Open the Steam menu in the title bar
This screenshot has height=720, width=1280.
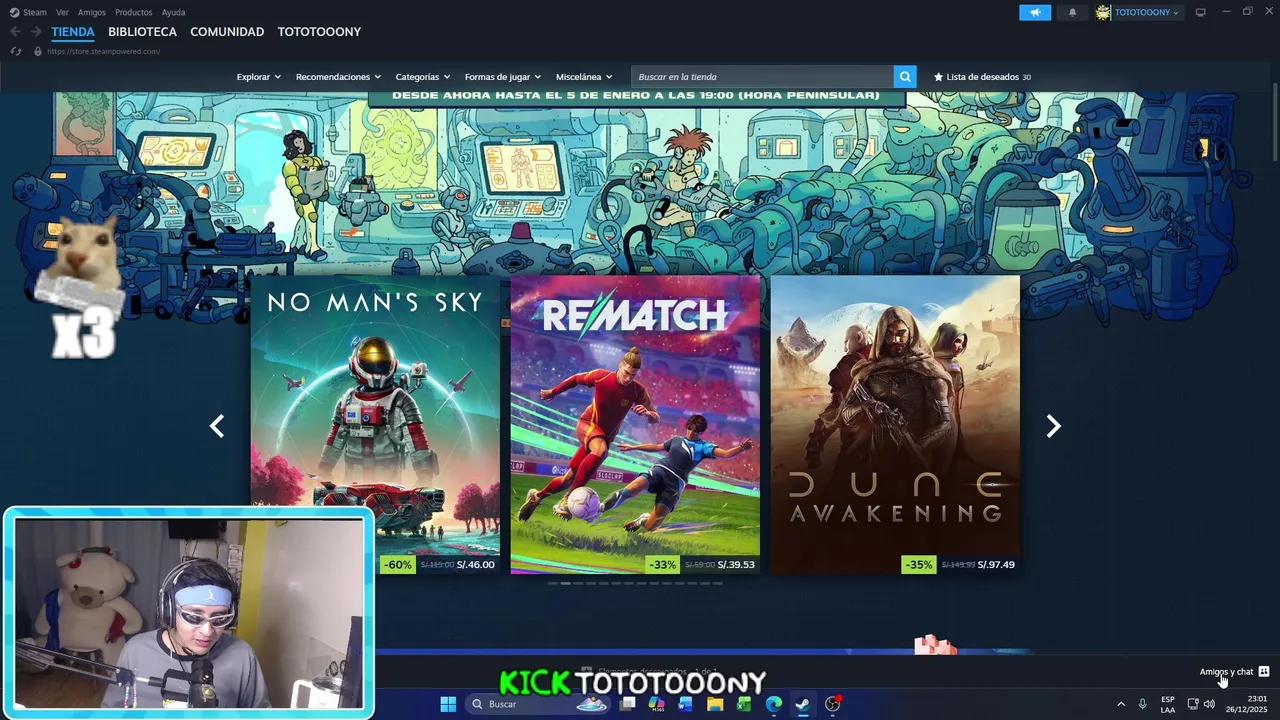[28, 12]
